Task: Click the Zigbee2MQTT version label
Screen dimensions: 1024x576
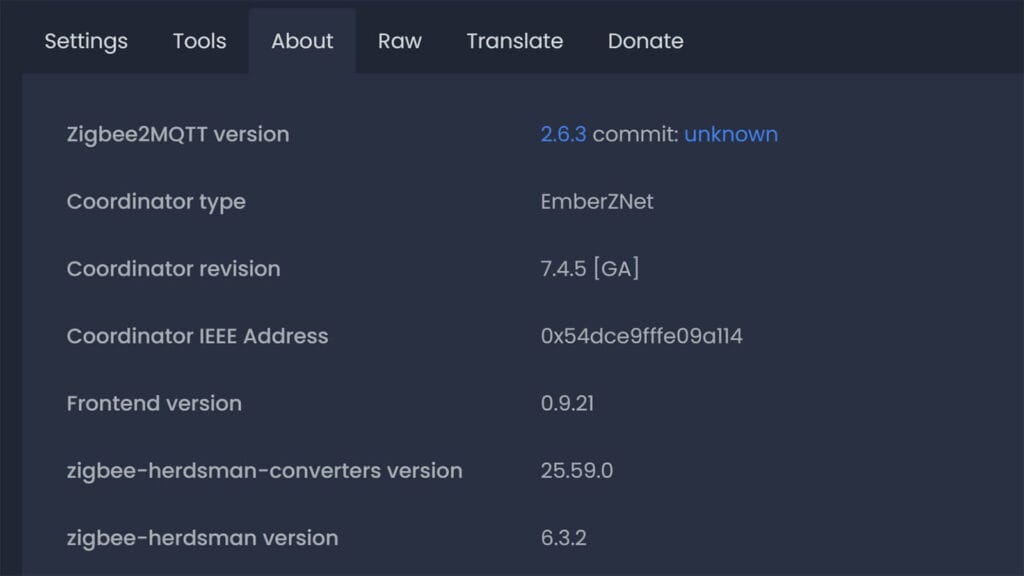Action: click(x=177, y=134)
